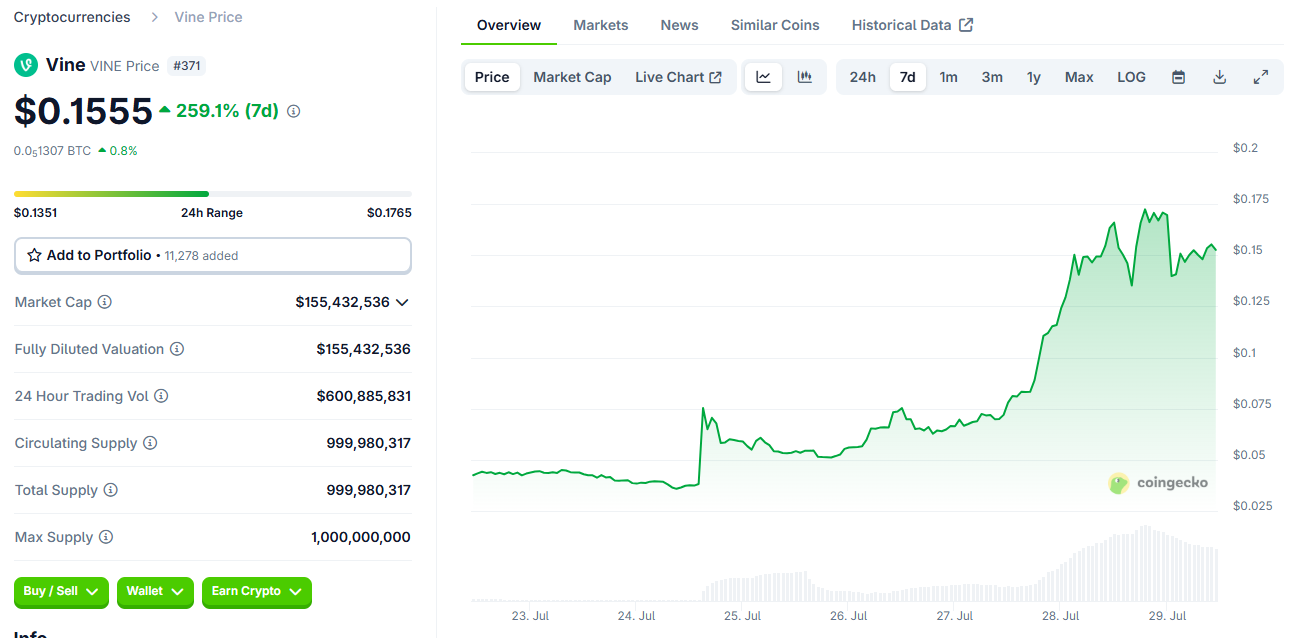Image resolution: width=1298 pixels, height=638 pixels.
Task: Click the 28. Jul axis label
Action: pos(1061,616)
